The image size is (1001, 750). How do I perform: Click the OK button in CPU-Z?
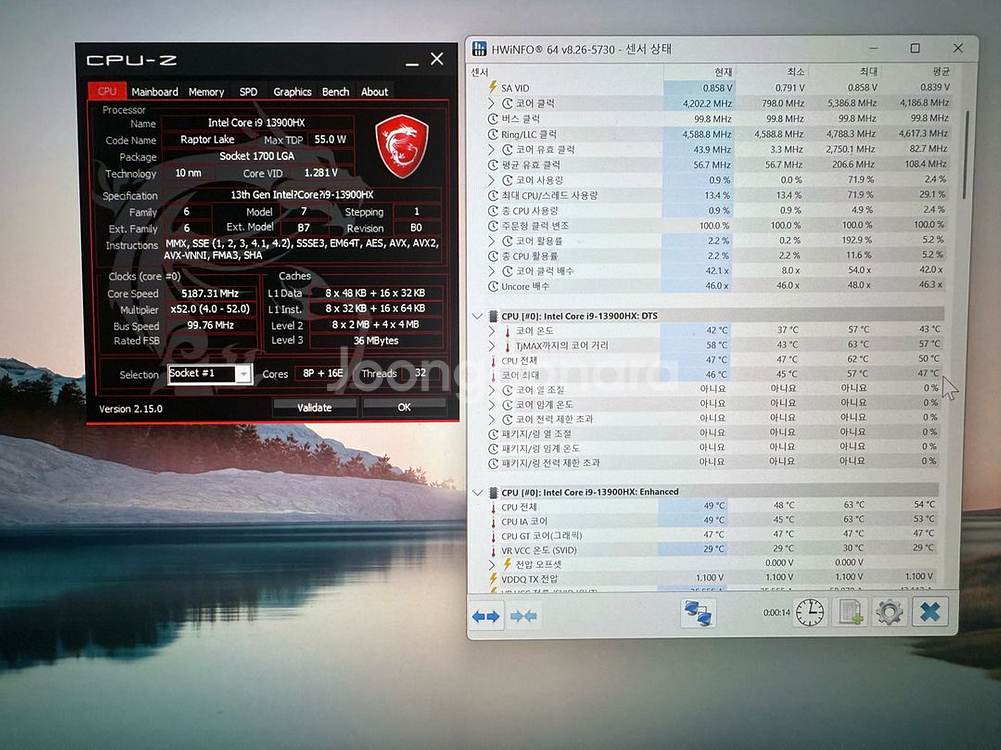coord(404,407)
